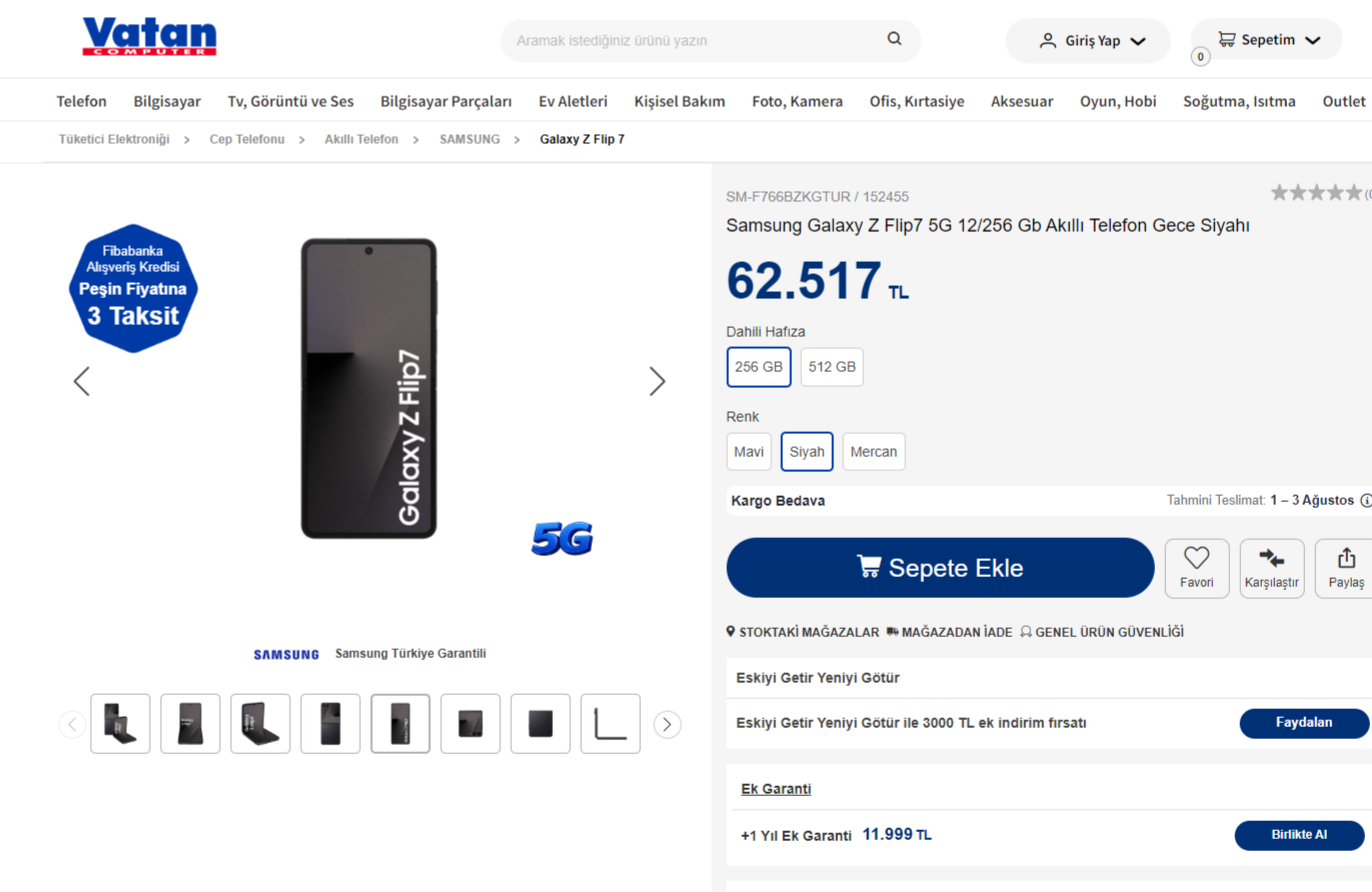Click the 62.517 TL price
The image size is (1372, 892).
817,281
